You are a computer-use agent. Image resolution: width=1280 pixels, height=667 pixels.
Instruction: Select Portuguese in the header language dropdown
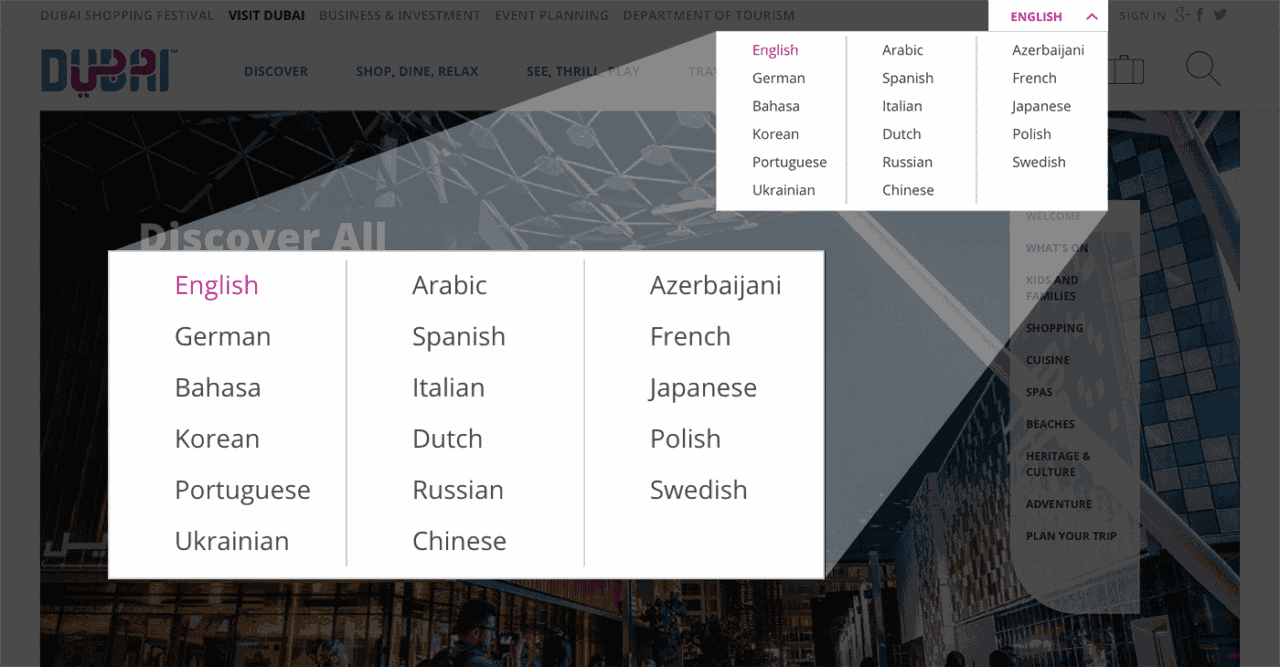pos(789,162)
